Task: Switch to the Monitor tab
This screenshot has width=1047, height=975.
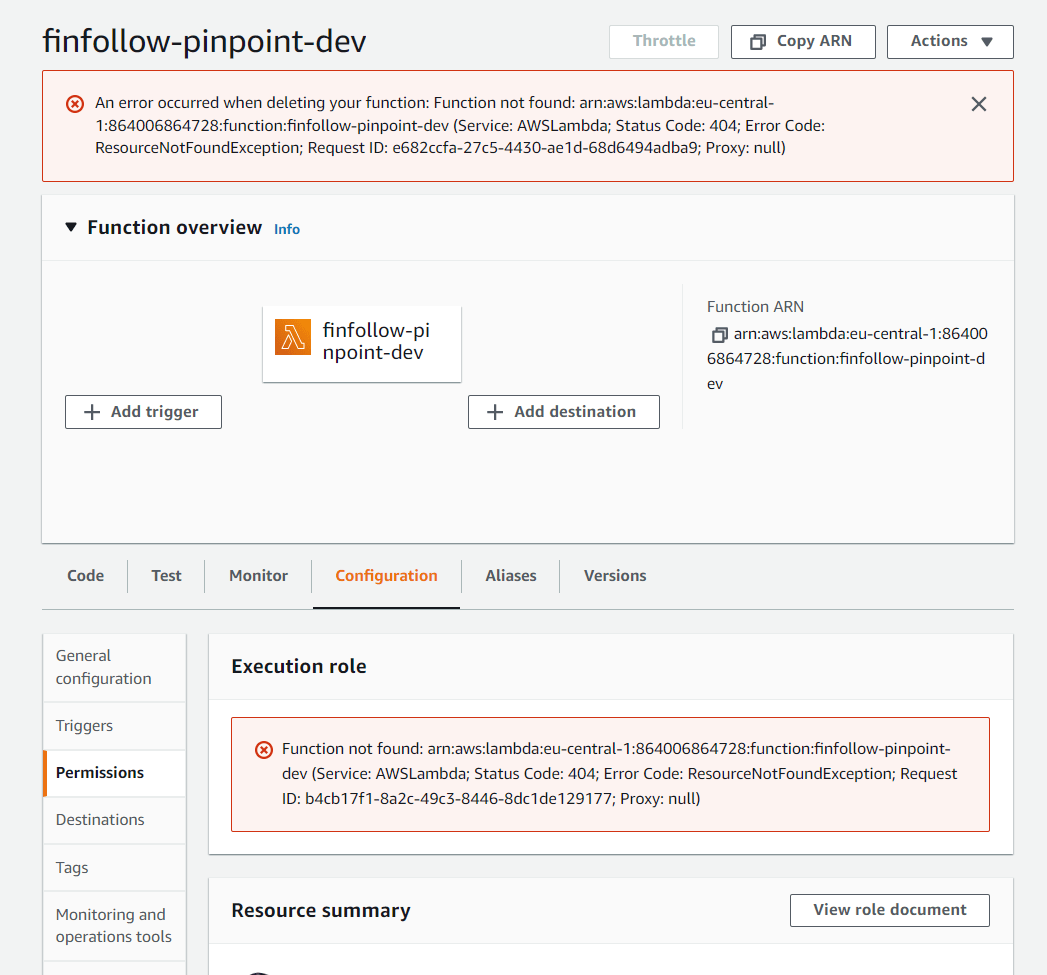Action: 257,575
